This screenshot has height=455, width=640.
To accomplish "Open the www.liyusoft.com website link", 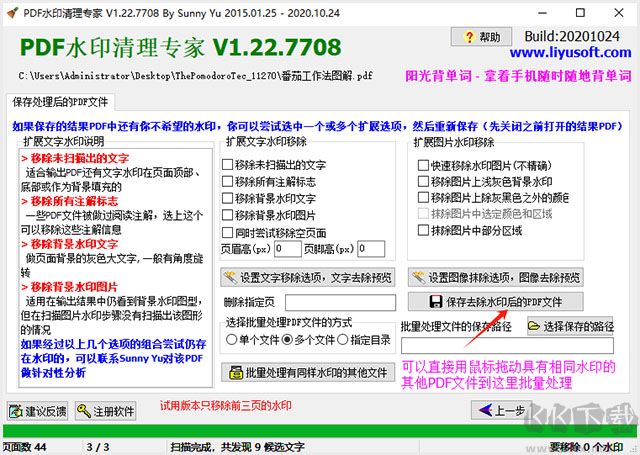I will point(570,52).
